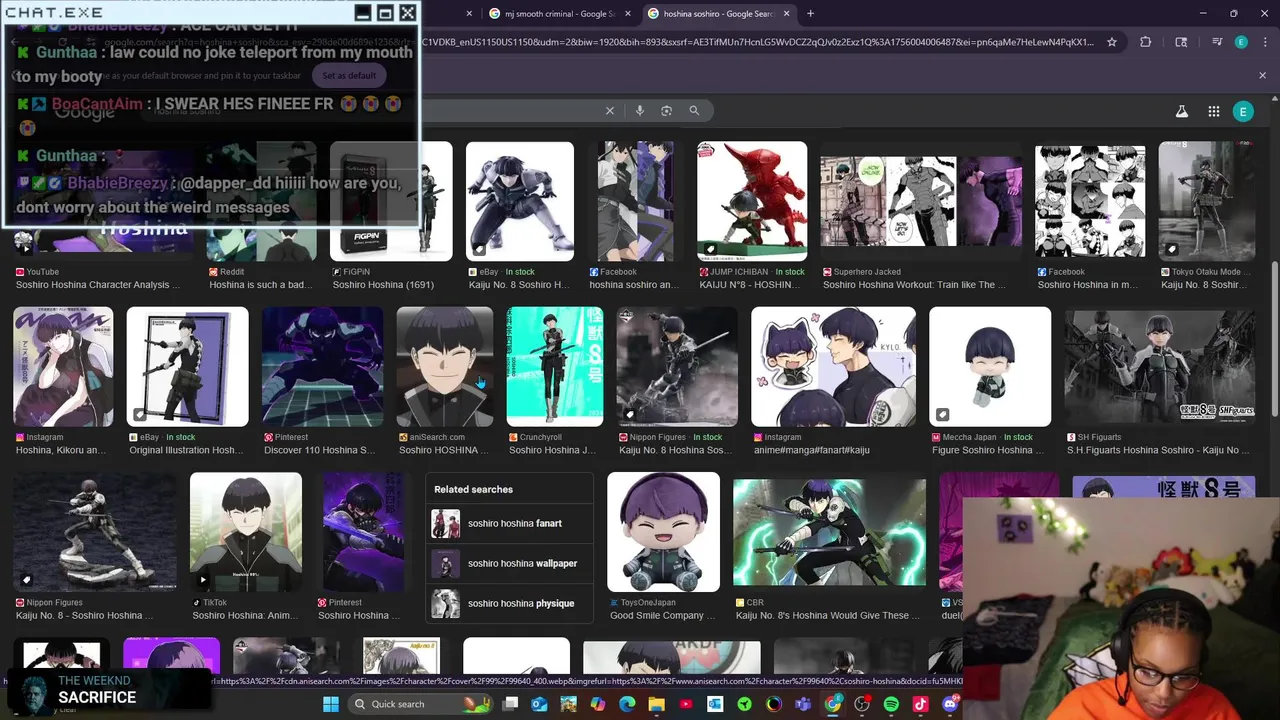Open the Chrome three-dot menu
Image resolution: width=1280 pixels, height=720 pixels.
click(1263, 42)
